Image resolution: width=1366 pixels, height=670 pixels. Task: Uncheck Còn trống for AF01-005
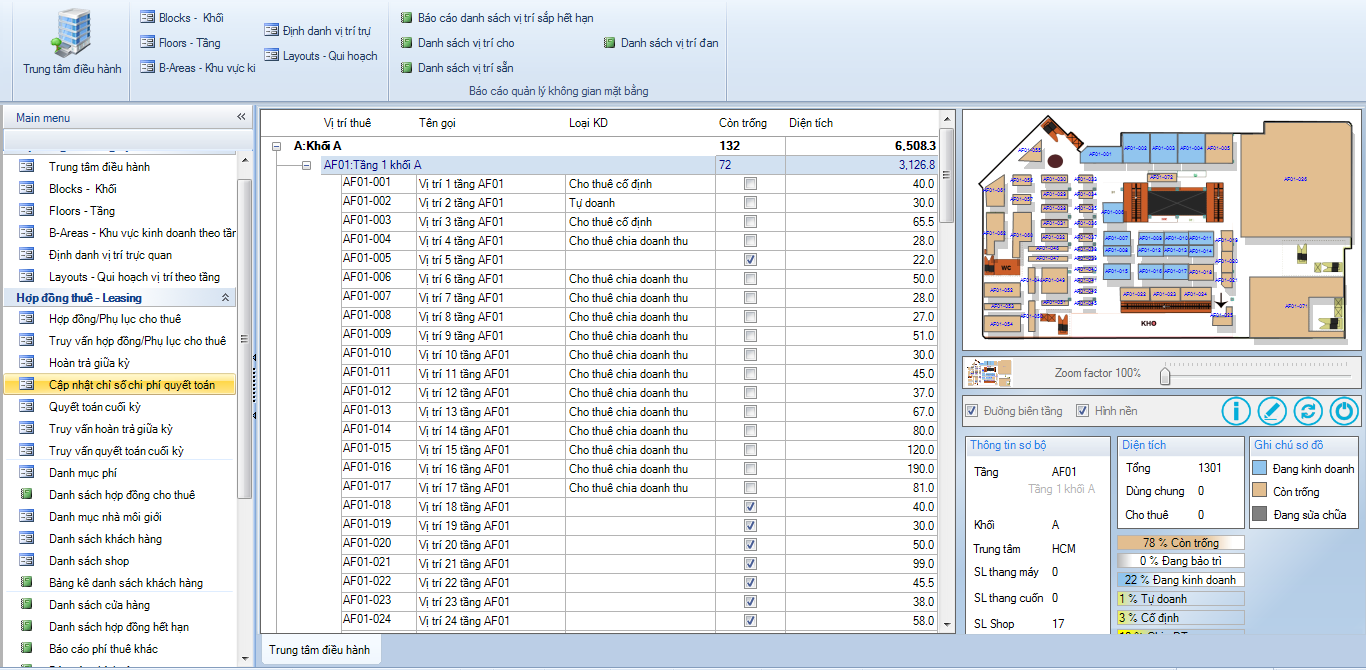point(750,260)
